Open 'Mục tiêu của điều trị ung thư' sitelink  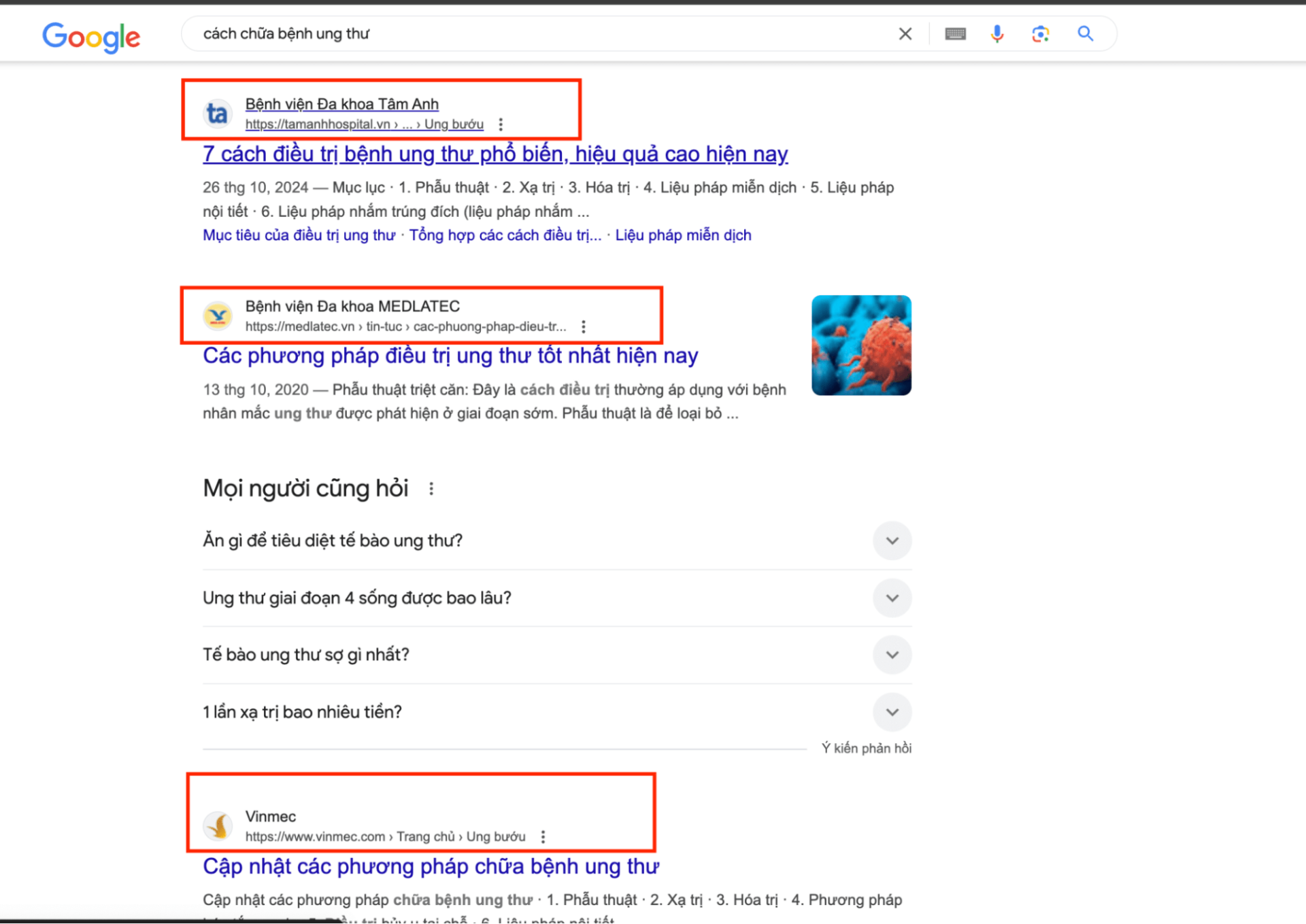click(x=299, y=235)
